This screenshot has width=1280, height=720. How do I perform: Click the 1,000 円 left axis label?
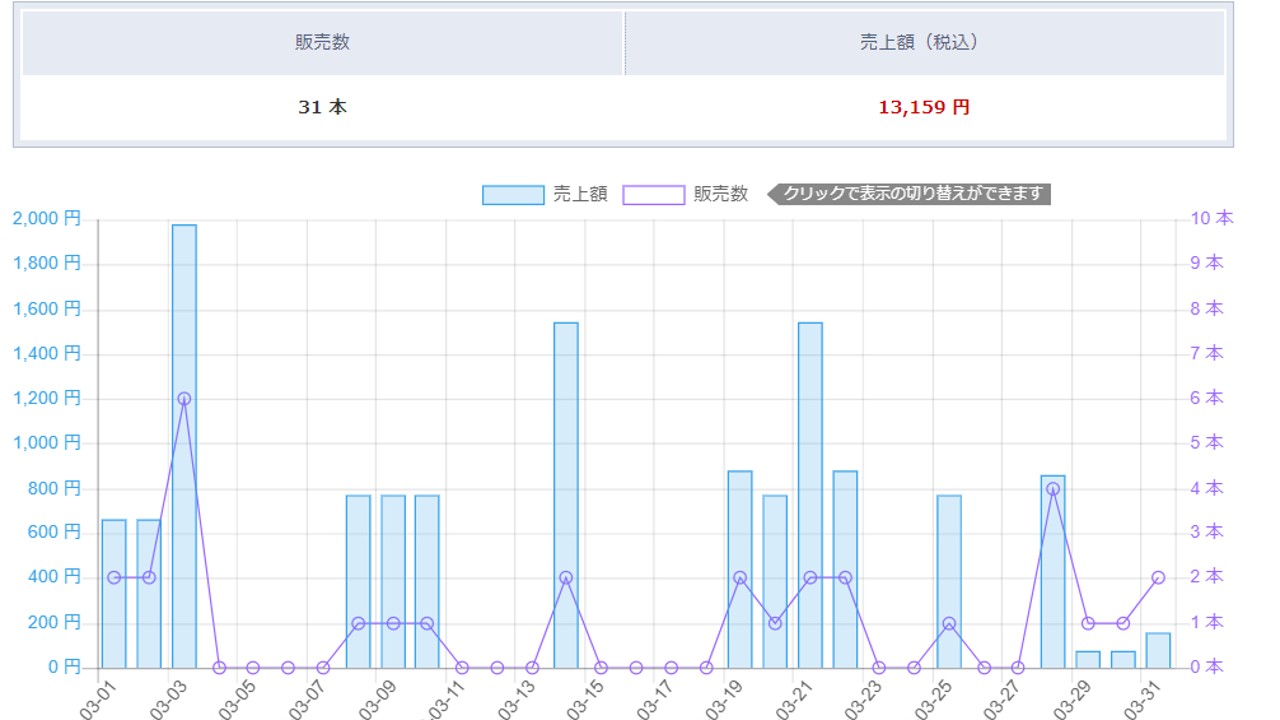pos(47,443)
